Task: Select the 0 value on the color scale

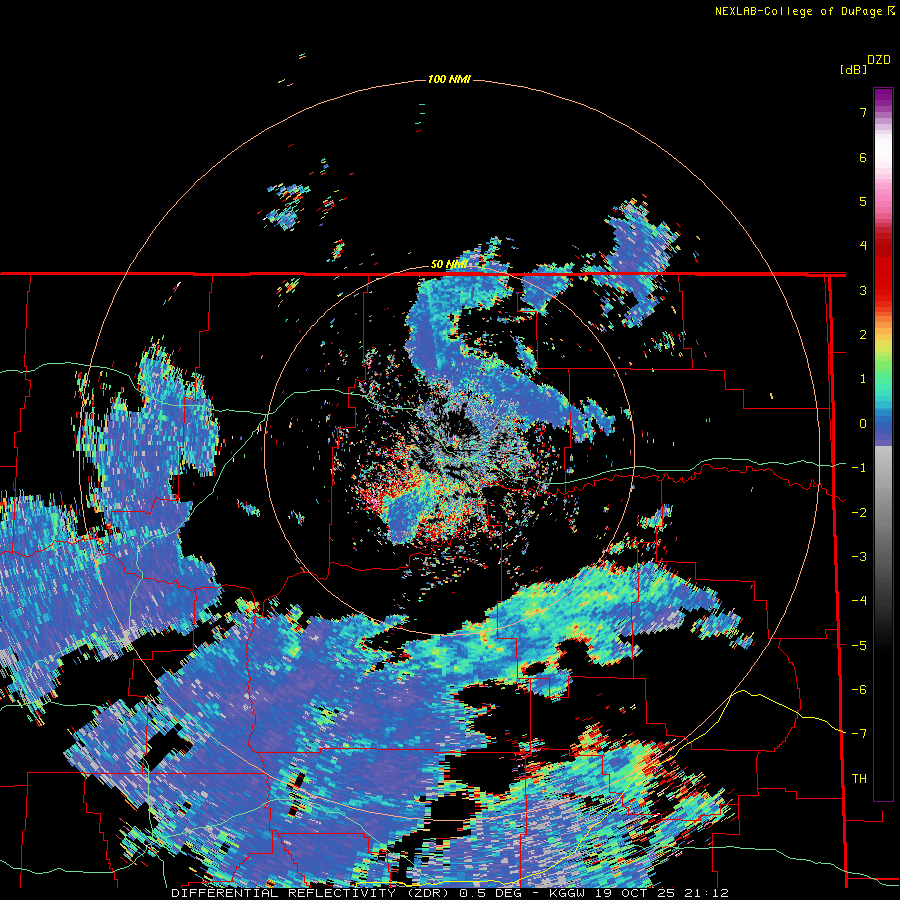Action: click(863, 424)
